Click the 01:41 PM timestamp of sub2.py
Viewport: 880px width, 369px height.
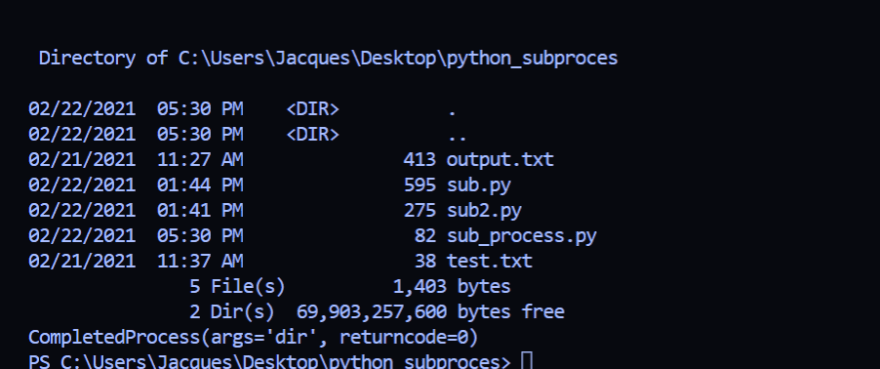pyautogui.click(x=200, y=210)
